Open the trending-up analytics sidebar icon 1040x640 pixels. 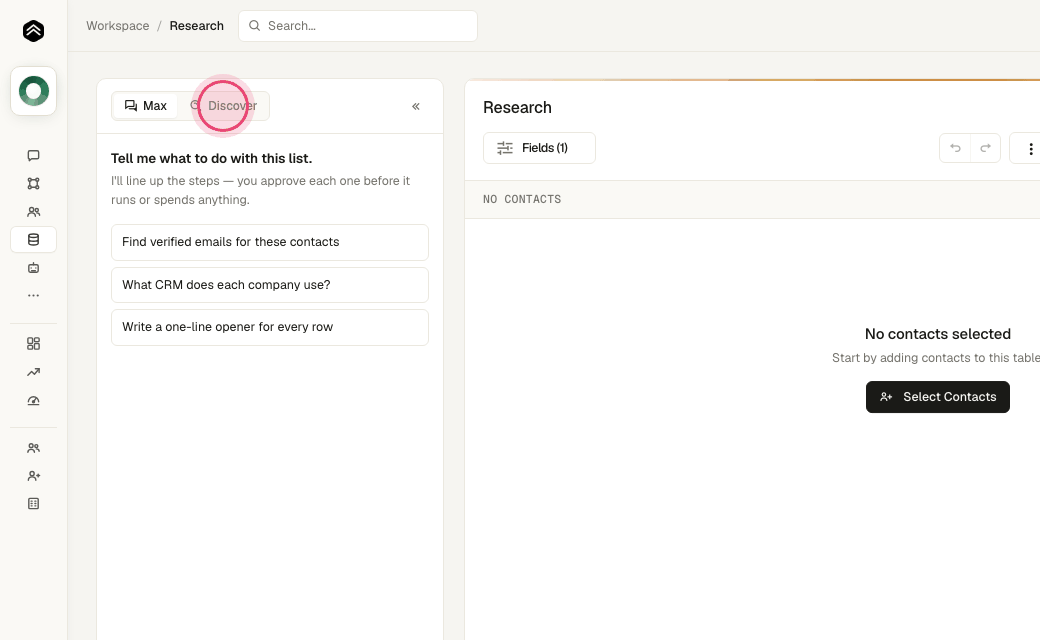coord(33,372)
